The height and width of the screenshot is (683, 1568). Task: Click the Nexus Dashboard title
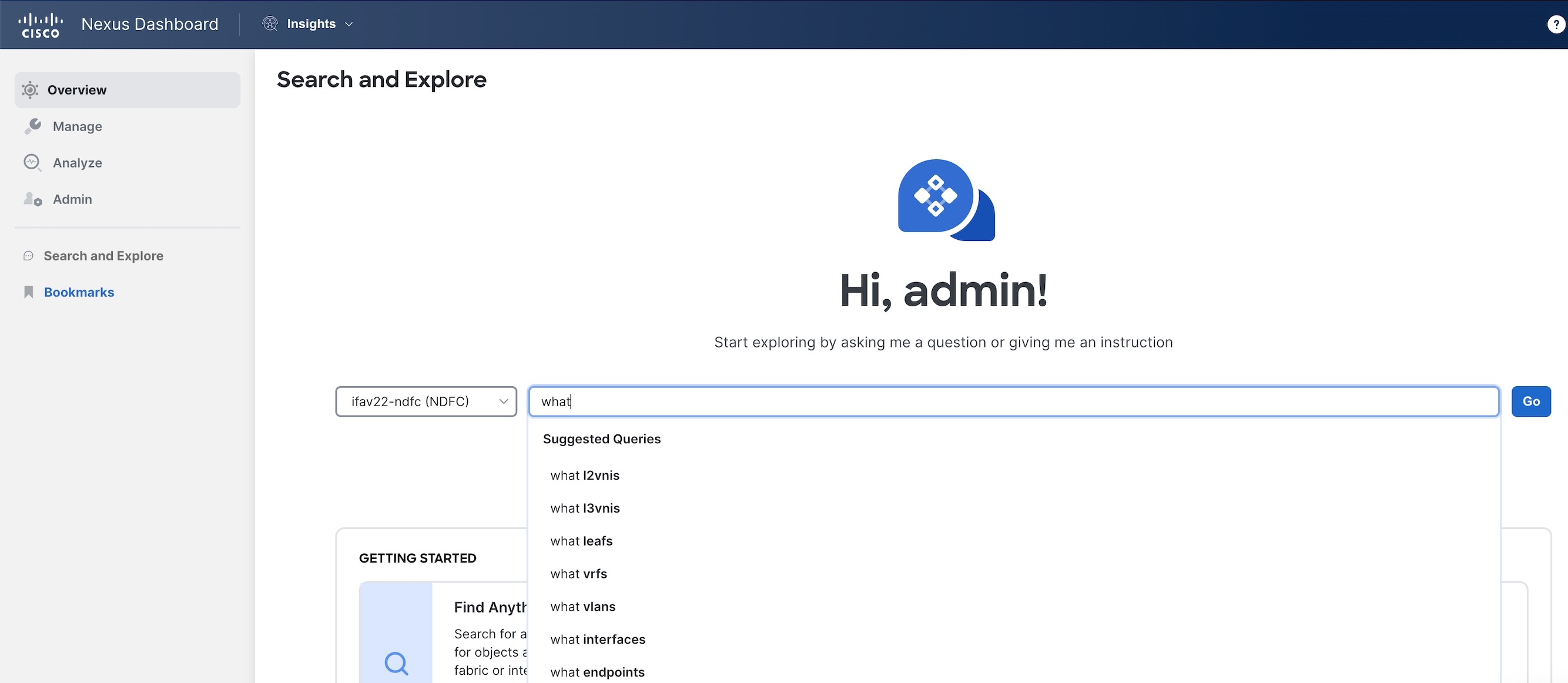150,24
